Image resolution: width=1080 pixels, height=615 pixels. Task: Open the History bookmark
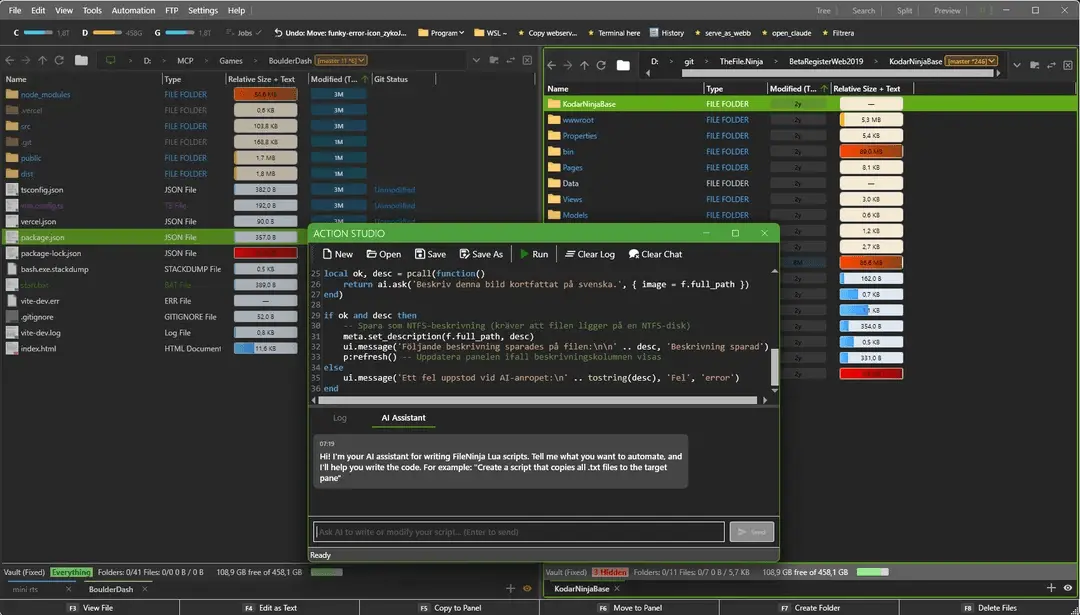pos(667,33)
